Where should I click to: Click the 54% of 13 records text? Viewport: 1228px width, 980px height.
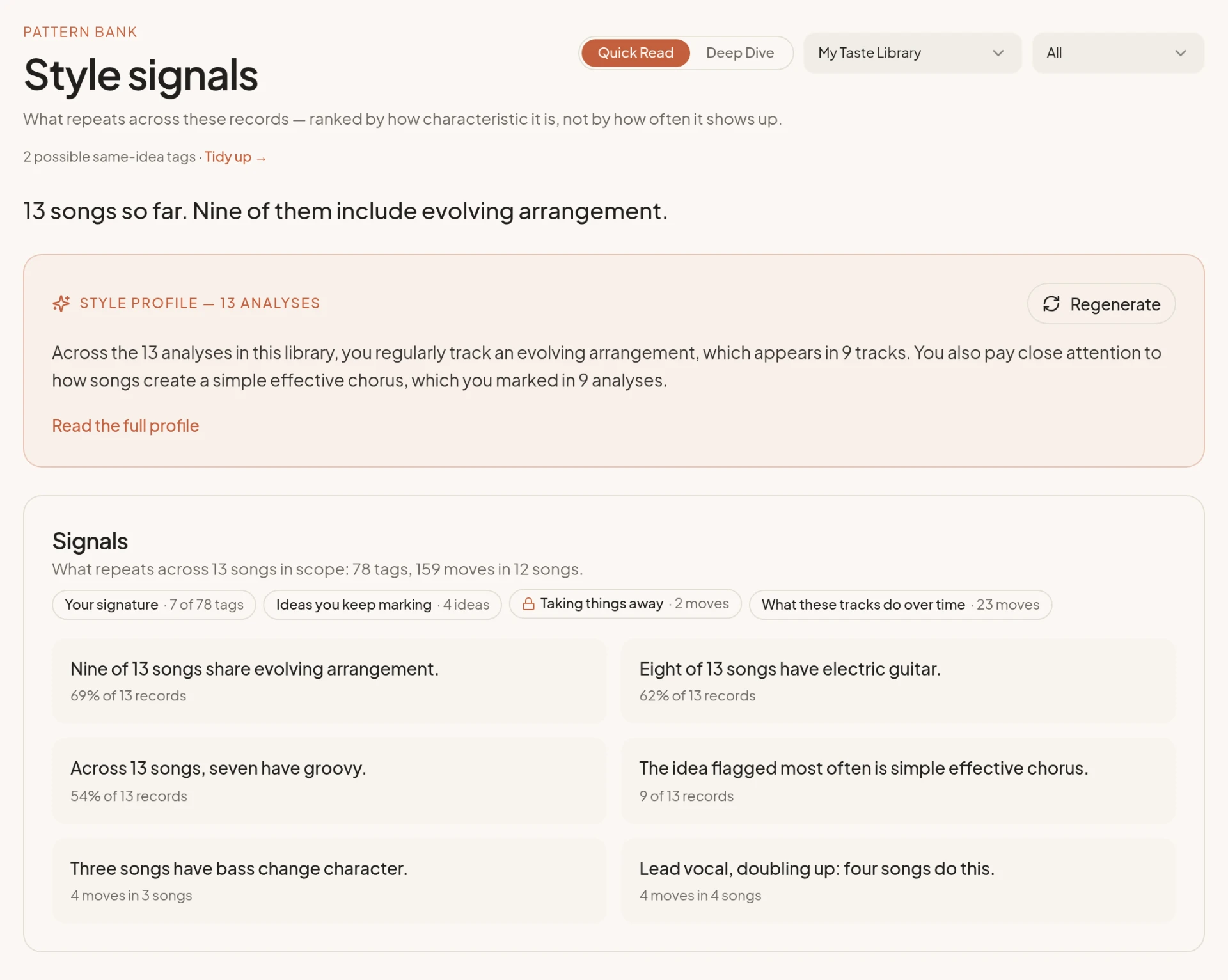(129, 796)
